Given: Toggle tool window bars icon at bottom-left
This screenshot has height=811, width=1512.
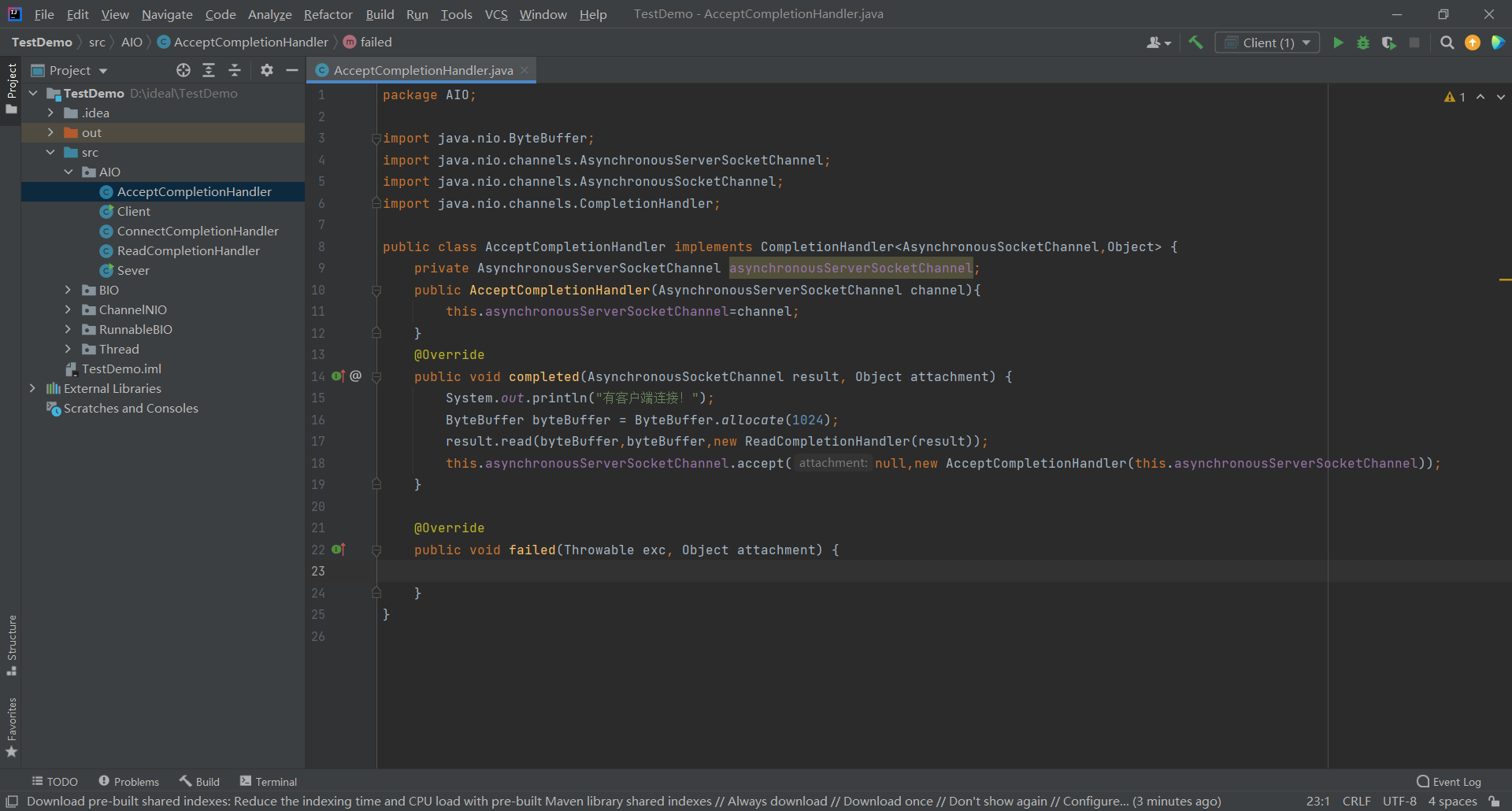Looking at the screenshot, I should click(x=12, y=802).
